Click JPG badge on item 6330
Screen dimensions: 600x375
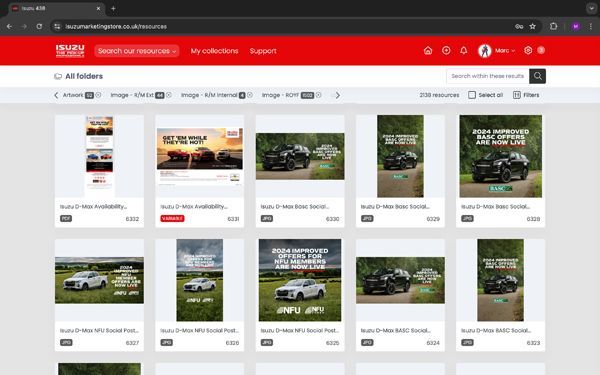tap(267, 218)
